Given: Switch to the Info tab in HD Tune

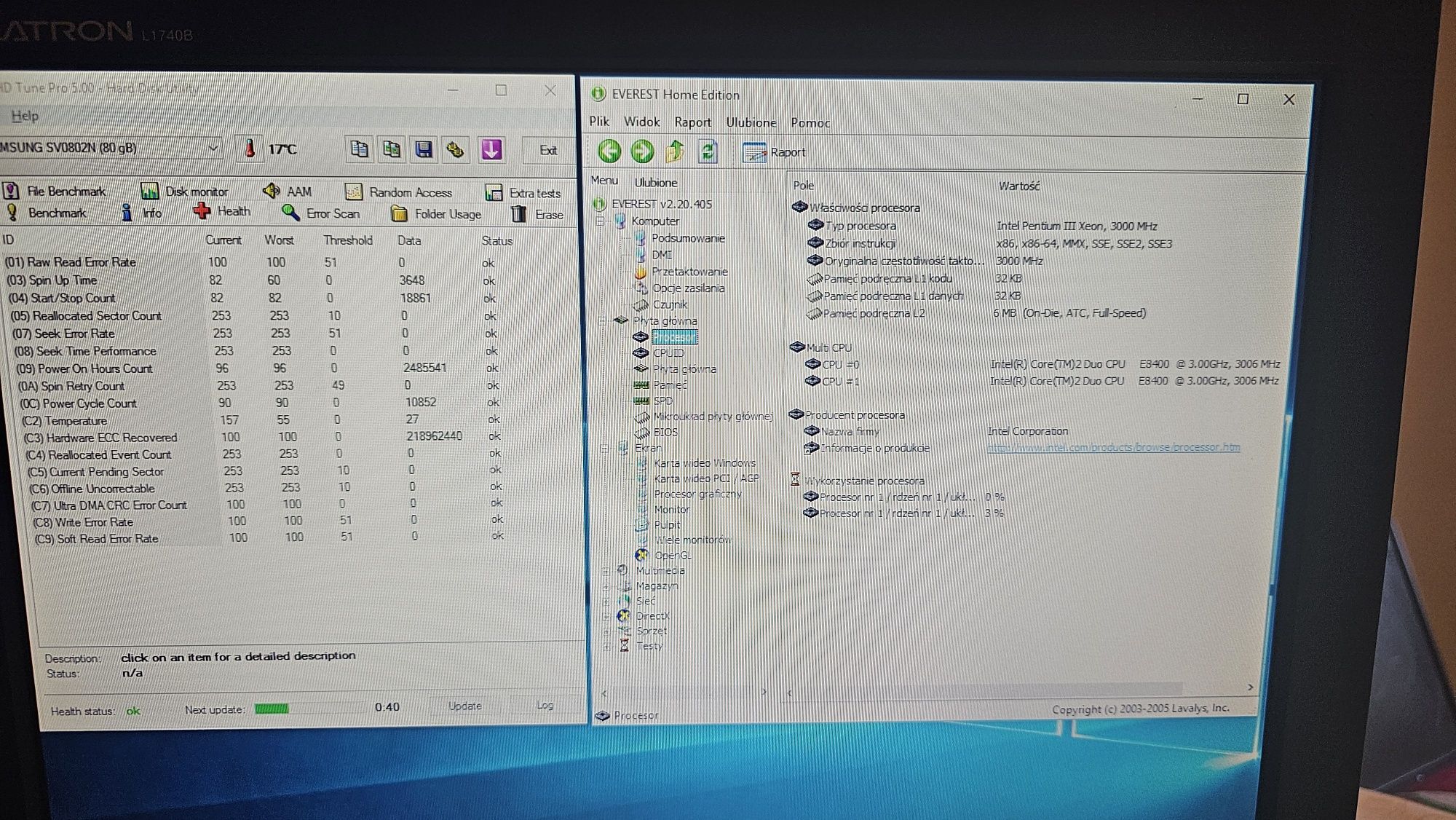Looking at the screenshot, I should coord(142,213).
